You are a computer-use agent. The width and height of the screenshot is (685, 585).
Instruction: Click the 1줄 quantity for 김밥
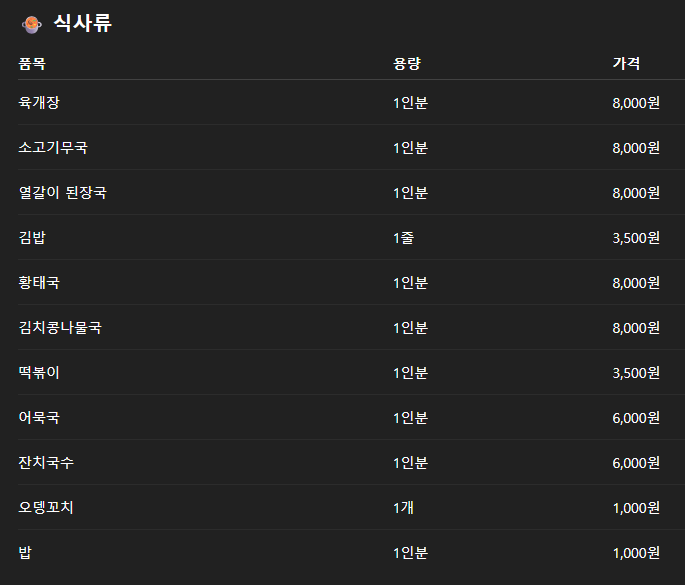pyautogui.click(x=403, y=238)
